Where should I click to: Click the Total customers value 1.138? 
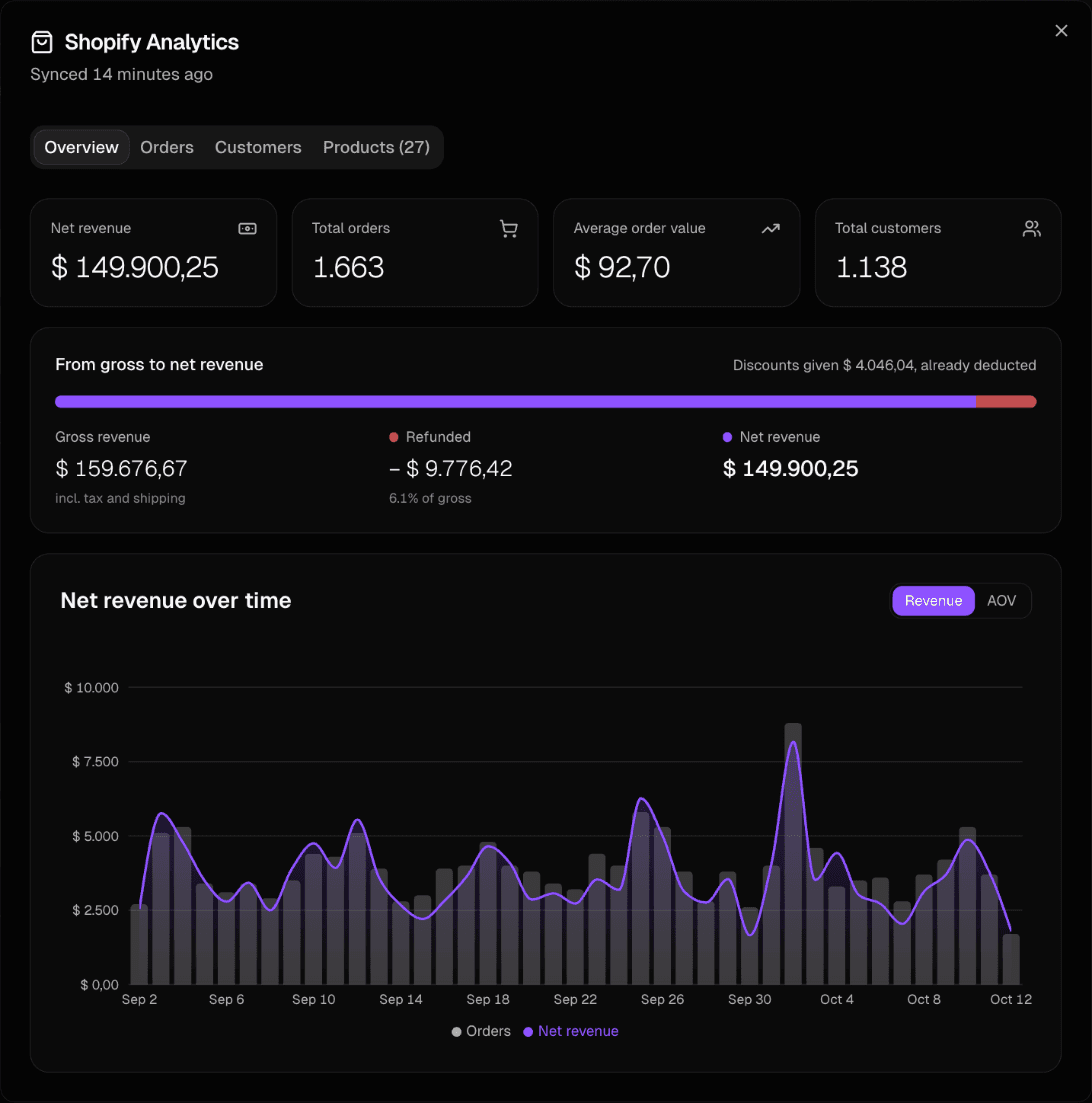tap(871, 267)
